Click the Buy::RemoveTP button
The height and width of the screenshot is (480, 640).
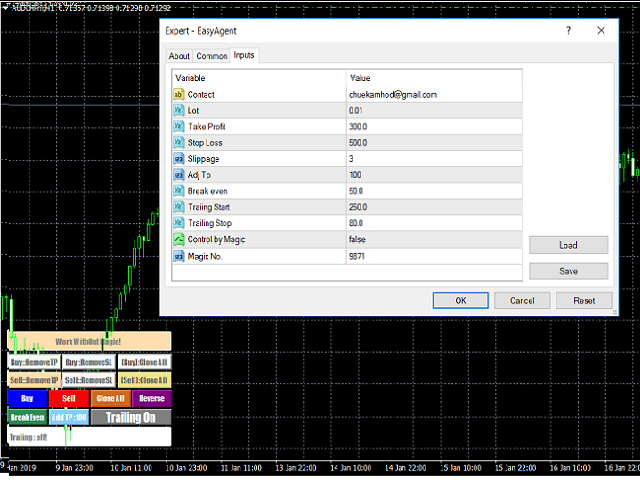click(34, 362)
